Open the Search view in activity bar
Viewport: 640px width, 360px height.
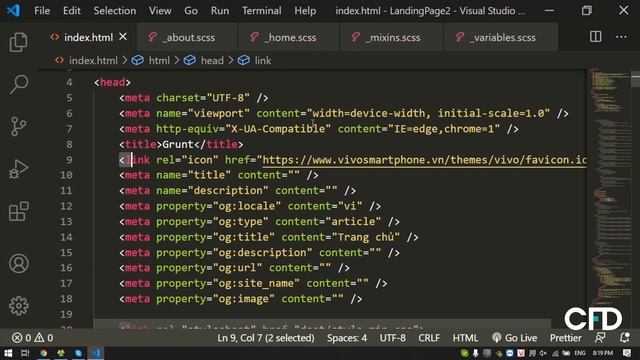click(x=18, y=84)
